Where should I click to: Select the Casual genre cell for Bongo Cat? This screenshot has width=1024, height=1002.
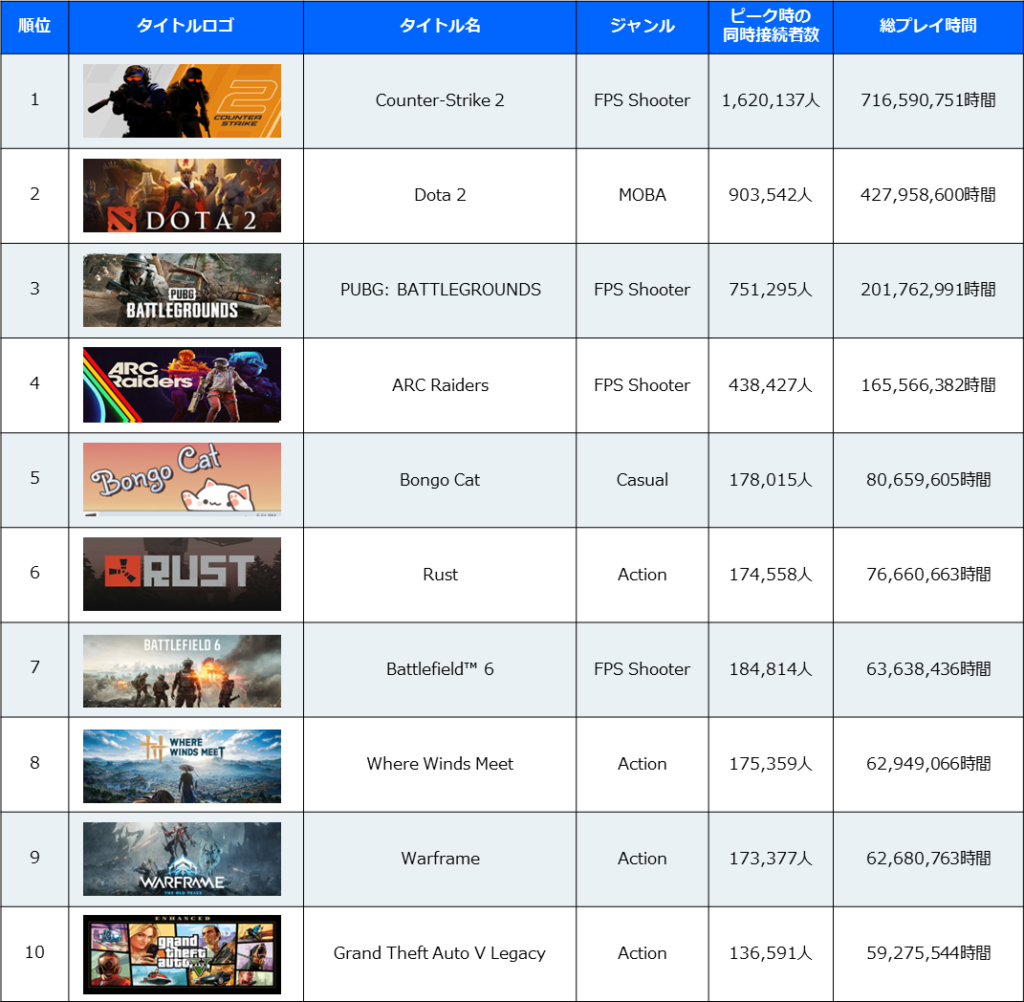(x=642, y=480)
